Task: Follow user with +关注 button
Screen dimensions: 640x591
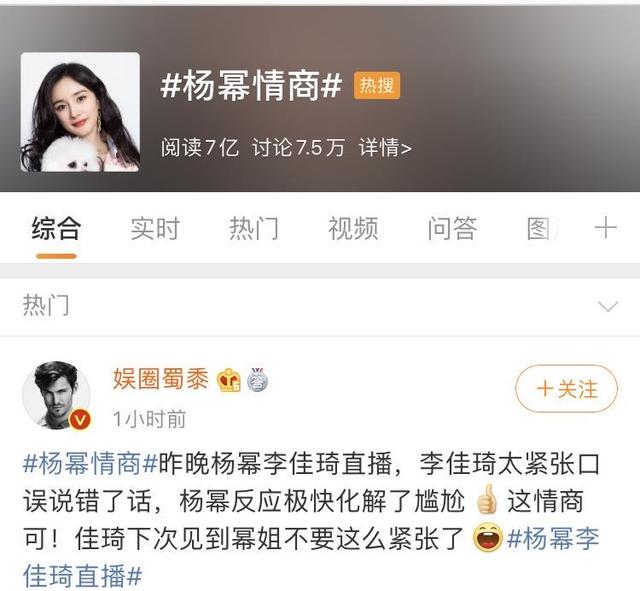Action: pyautogui.click(x=567, y=389)
